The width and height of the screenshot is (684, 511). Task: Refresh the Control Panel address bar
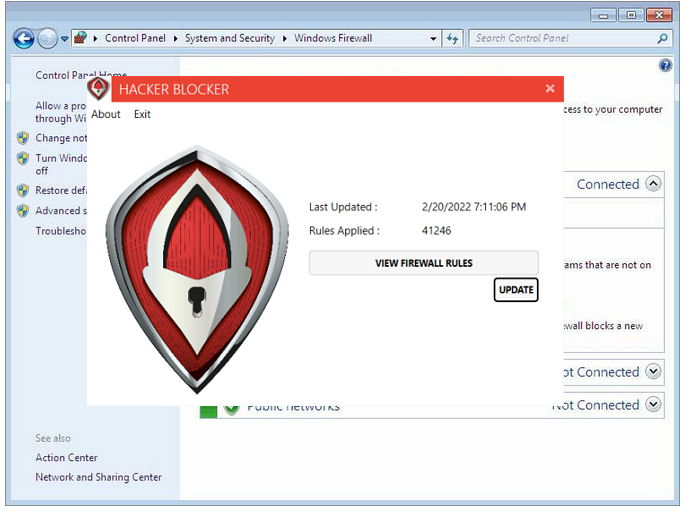point(452,38)
